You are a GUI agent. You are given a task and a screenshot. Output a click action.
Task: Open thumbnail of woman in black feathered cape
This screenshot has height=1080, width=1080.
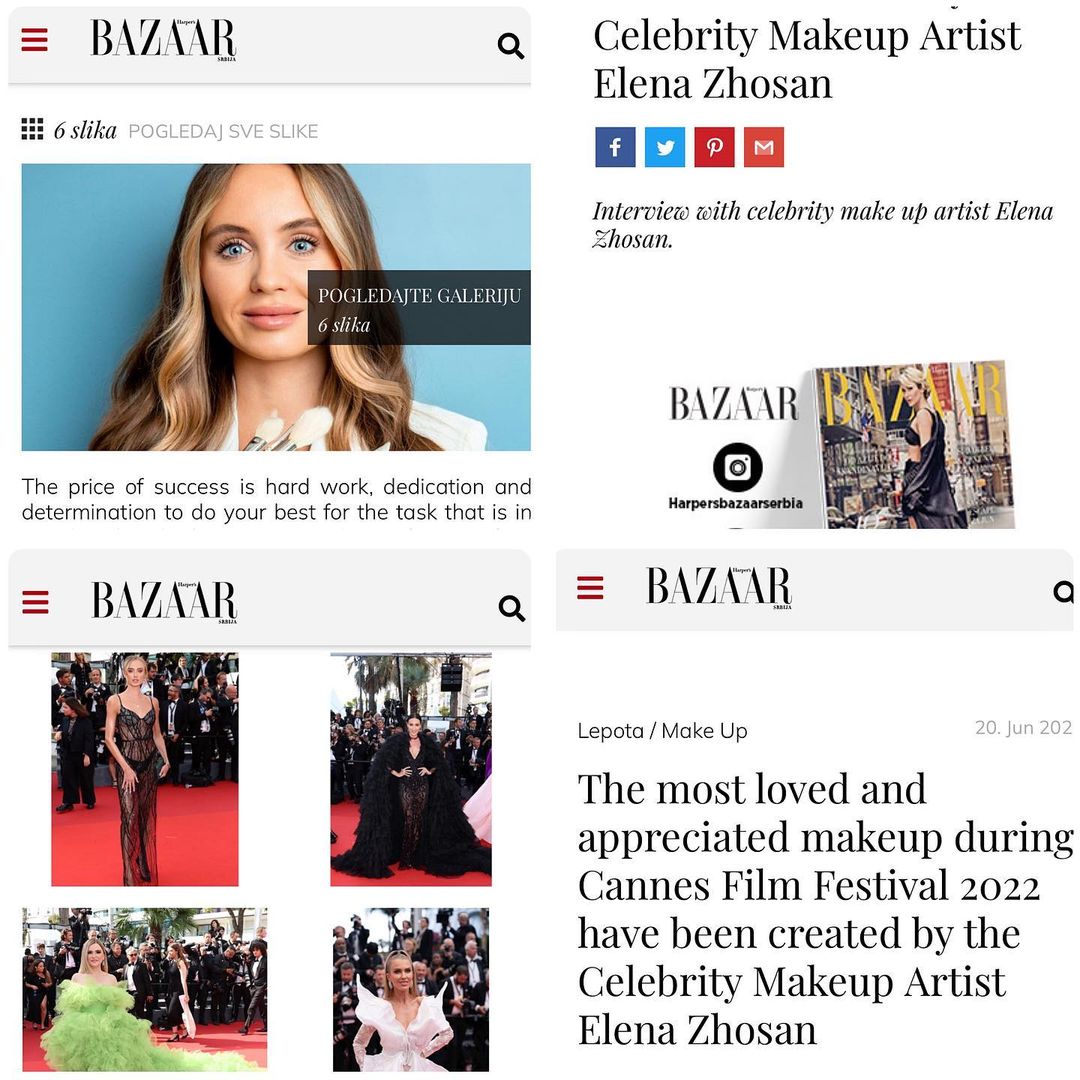point(411,769)
